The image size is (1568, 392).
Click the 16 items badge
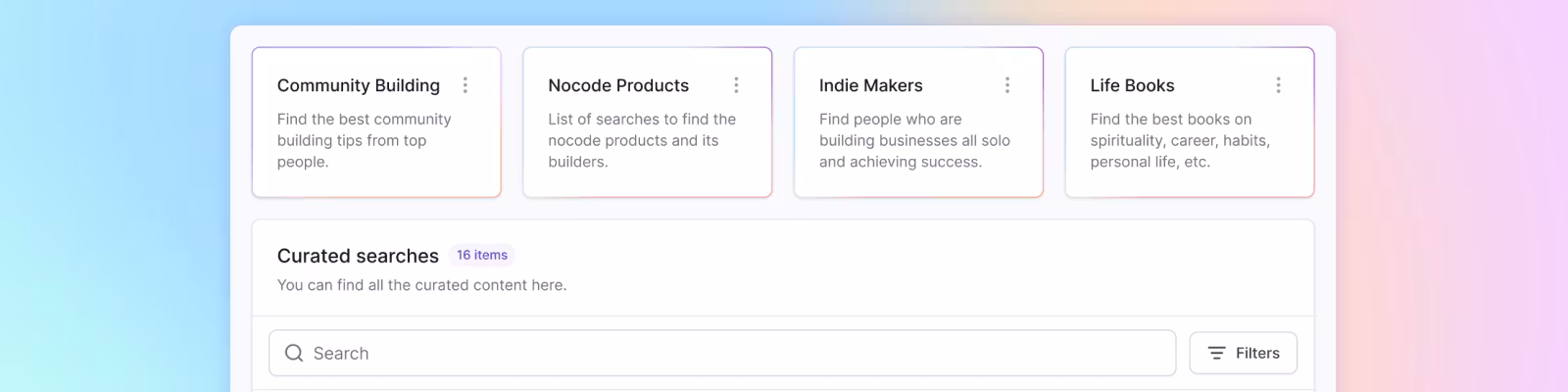click(482, 255)
